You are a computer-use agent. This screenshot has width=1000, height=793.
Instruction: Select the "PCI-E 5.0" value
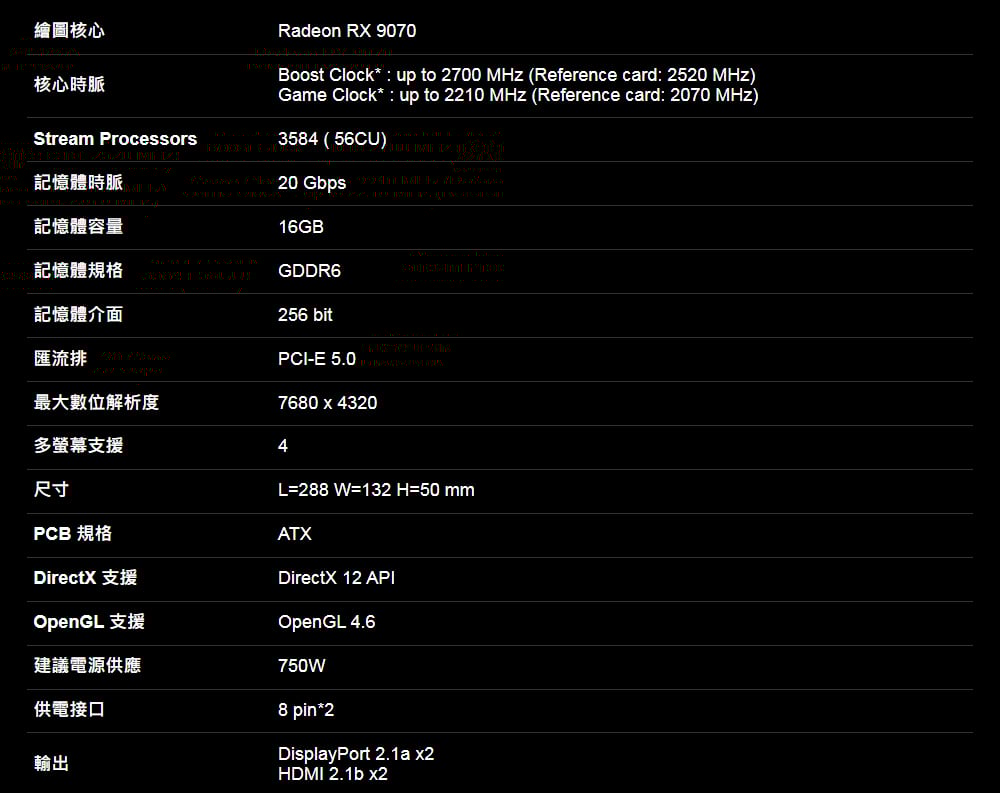click(317, 359)
